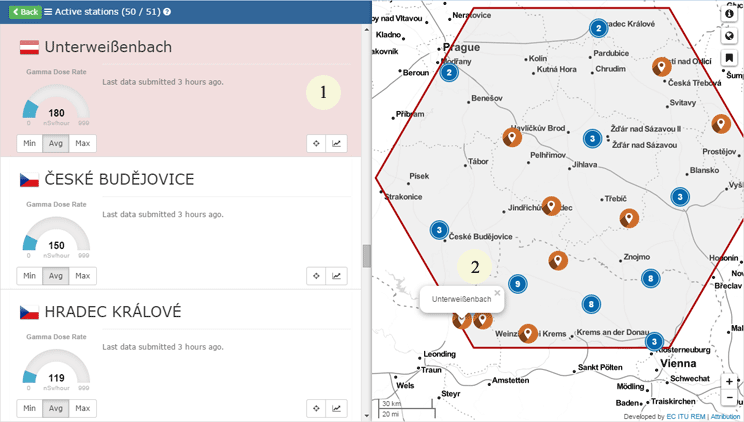The image size is (744, 422).
Task: Open the chart for HRADEC KRÁLOVÉ station
Action: coord(336,408)
